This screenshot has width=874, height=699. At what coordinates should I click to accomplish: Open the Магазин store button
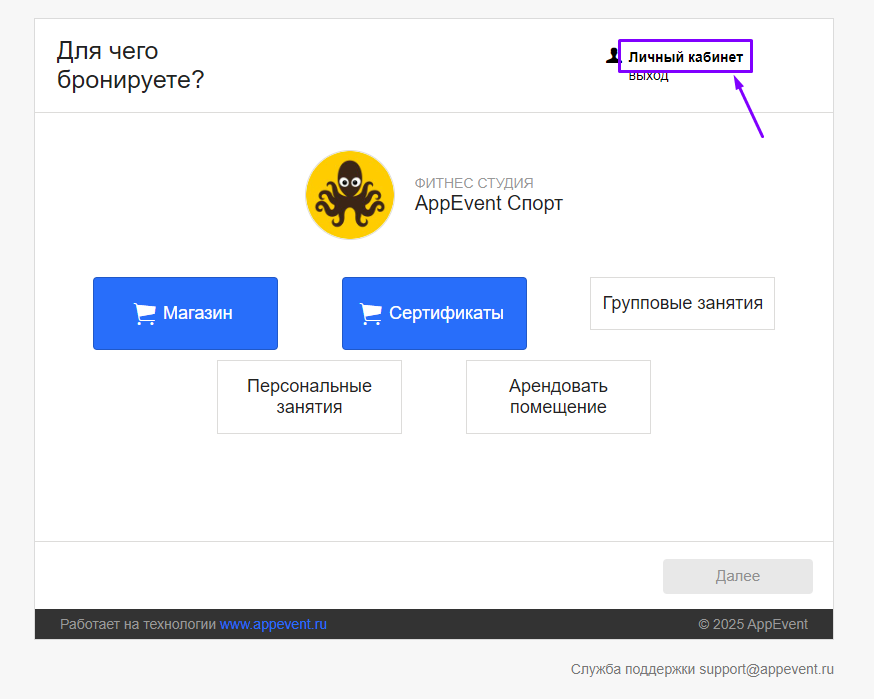point(185,313)
